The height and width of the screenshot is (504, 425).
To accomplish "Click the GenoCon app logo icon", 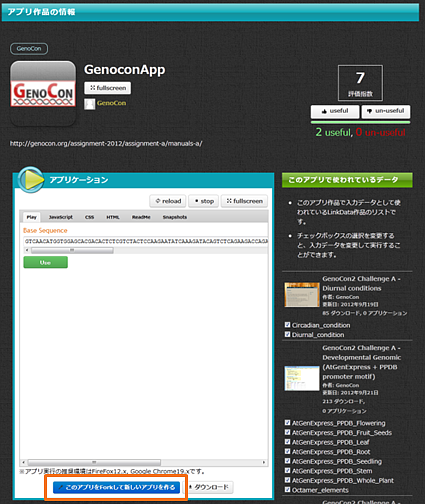I will pyautogui.click(x=43, y=93).
